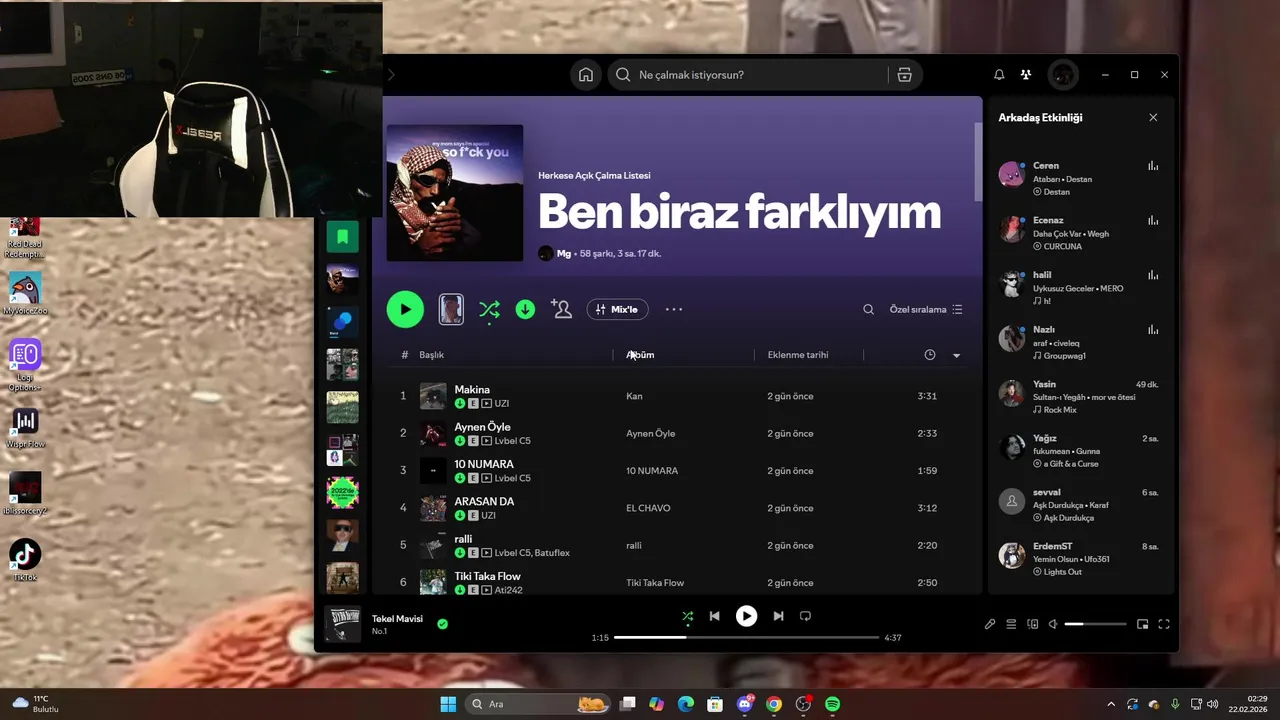Open Ecenaz's CURCUNA playlist link
1280x720 pixels.
coord(1062,246)
